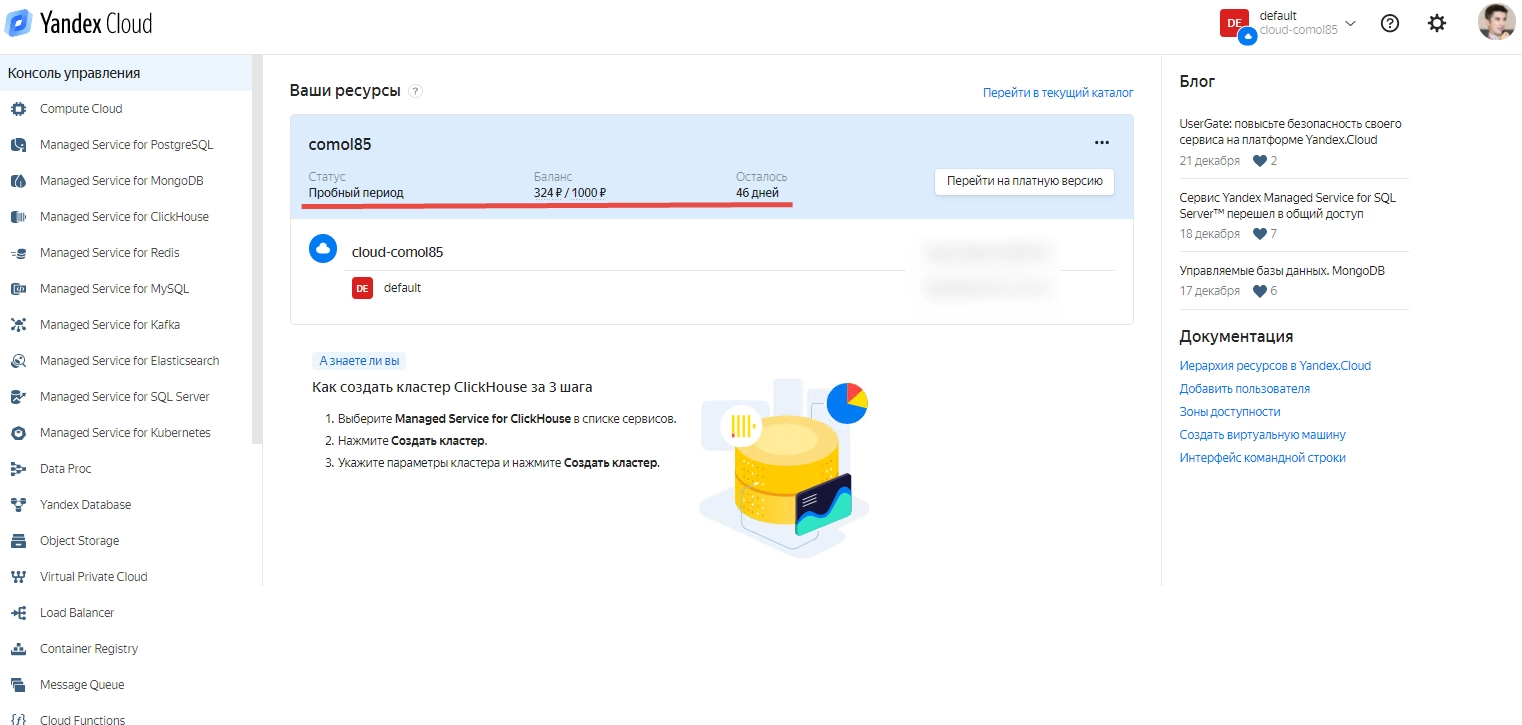Open settings gear icon in header

(x=1437, y=23)
